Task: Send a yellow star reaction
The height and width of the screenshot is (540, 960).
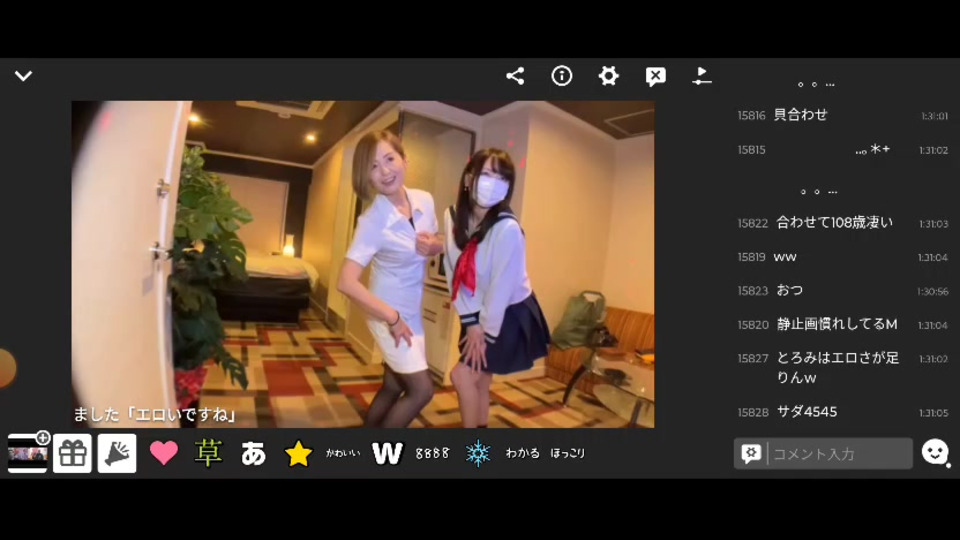Action: point(298,454)
